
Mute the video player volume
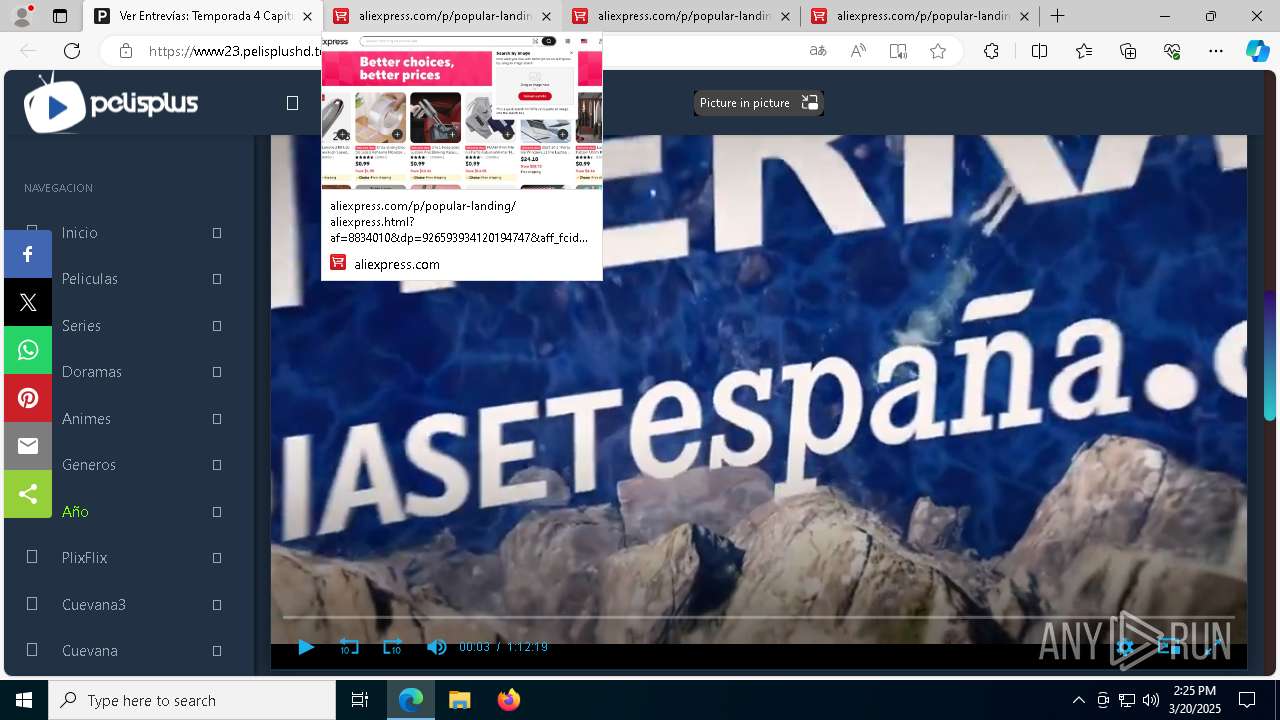coord(436,647)
